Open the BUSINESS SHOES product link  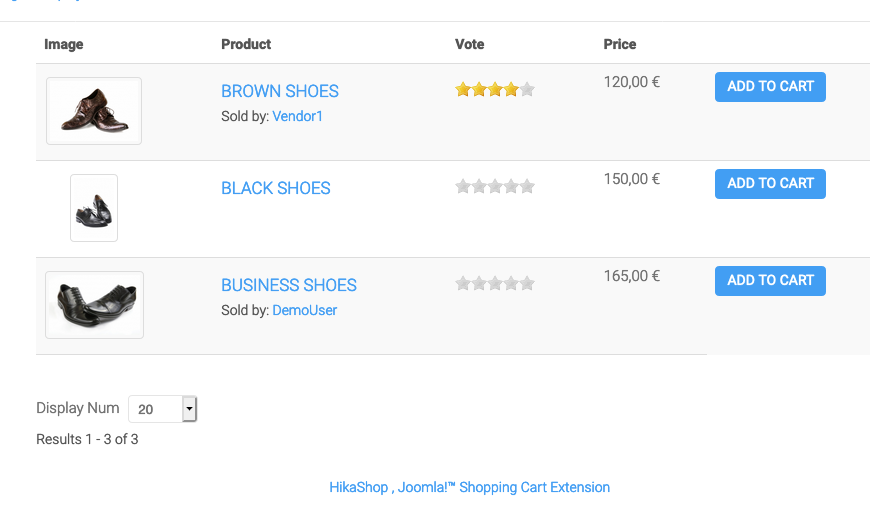[x=289, y=285]
